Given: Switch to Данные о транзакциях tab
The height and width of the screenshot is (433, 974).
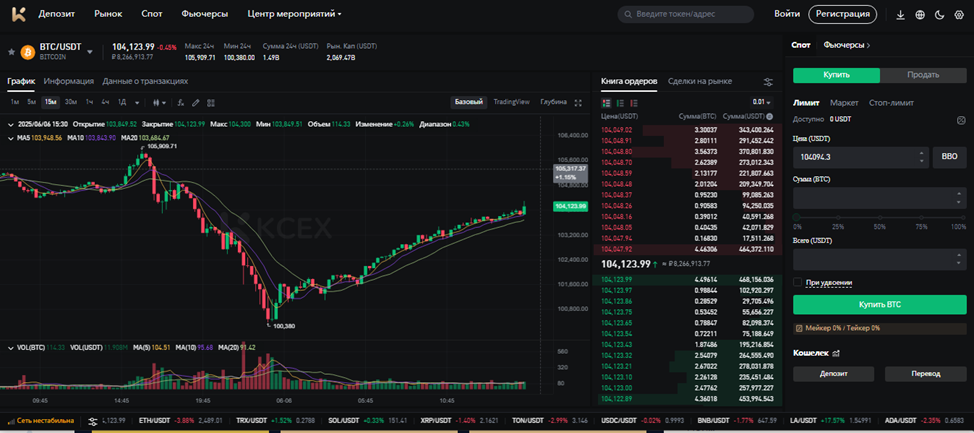Looking at the screenshot, I should pos(145,81).
